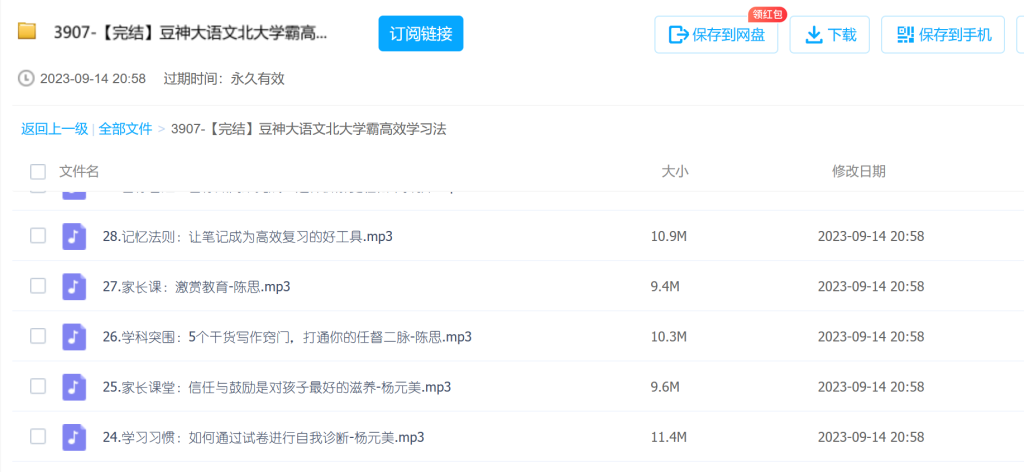Click the 下载 button

(x=829, y=35)
